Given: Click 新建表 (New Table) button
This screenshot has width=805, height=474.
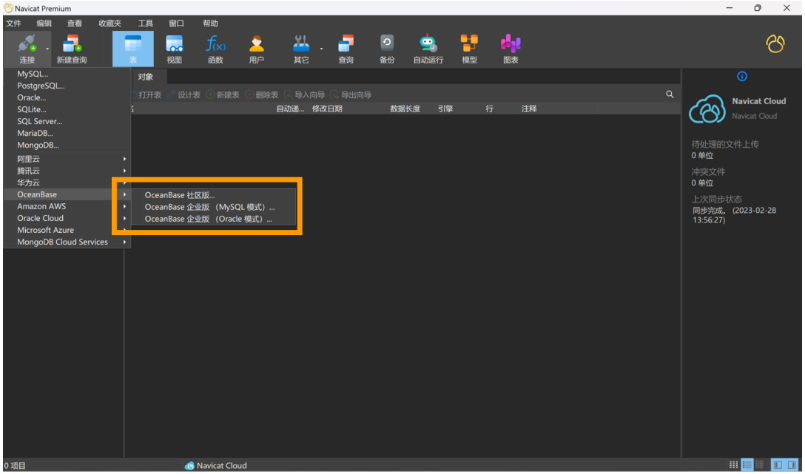Looking at the screenshot, I should tap(223, 95).
